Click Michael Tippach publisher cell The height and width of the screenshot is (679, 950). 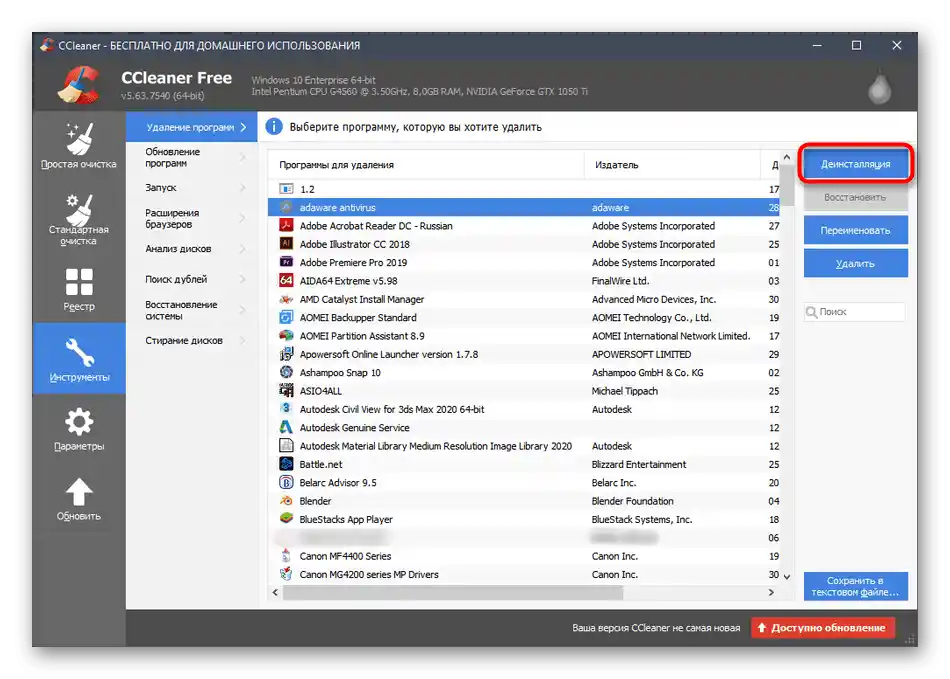point(625,391)
